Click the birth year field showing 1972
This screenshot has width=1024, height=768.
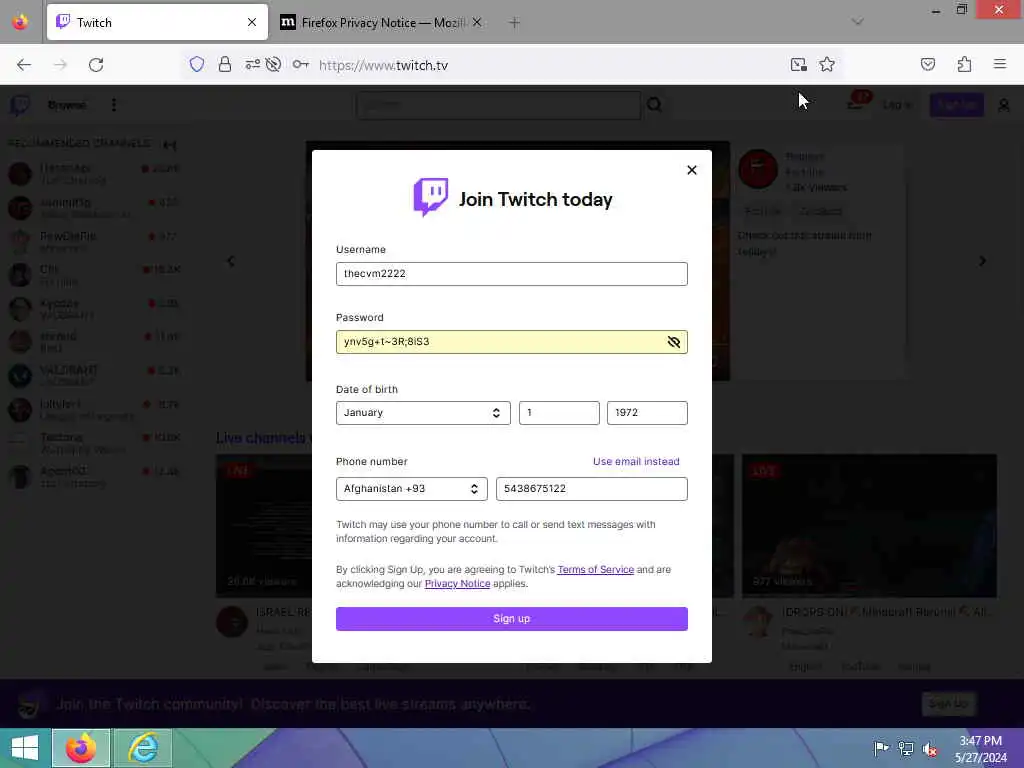tap(647, 413)
